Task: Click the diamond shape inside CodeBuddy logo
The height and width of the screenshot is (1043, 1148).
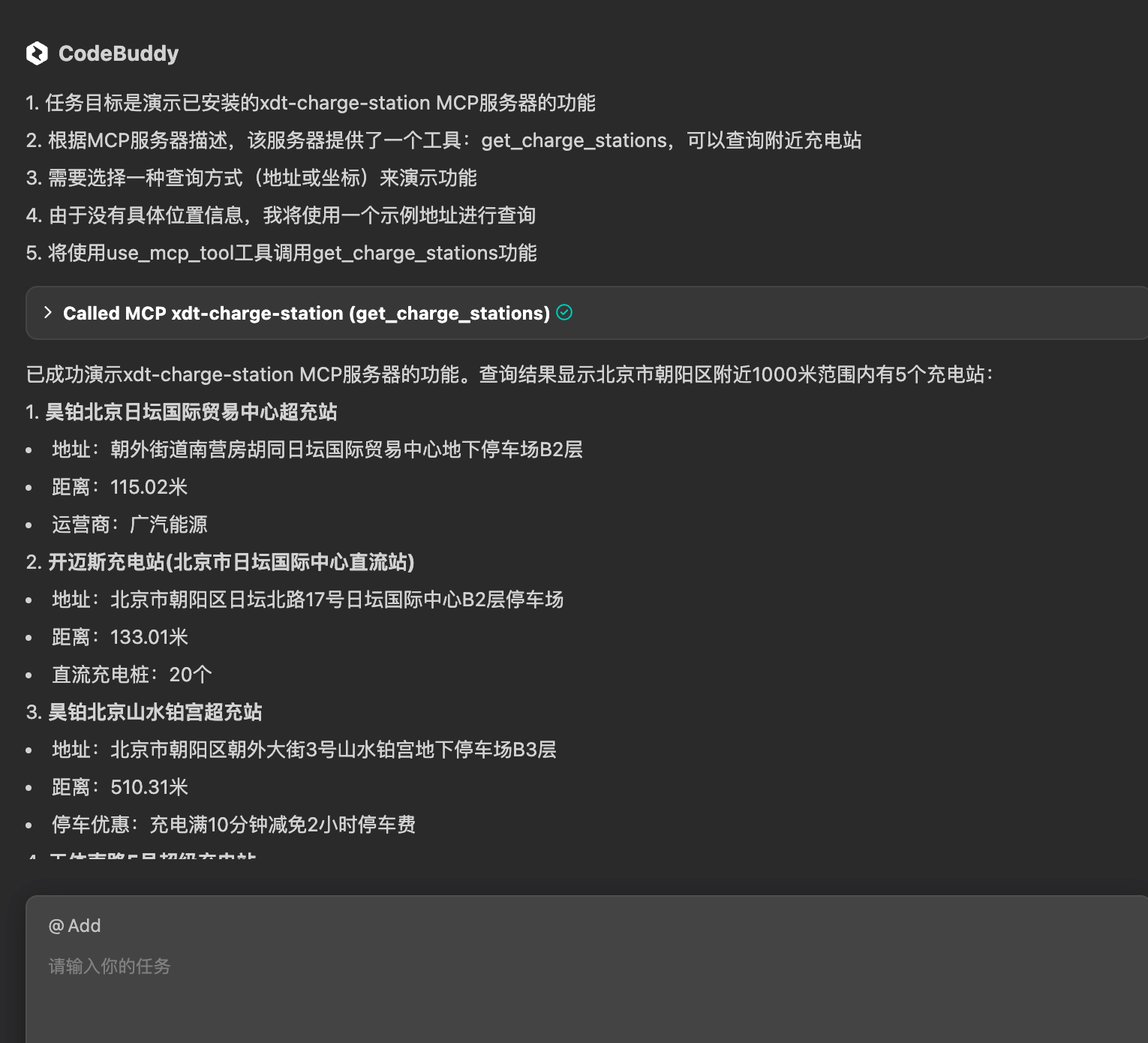Action: point(38,53)
